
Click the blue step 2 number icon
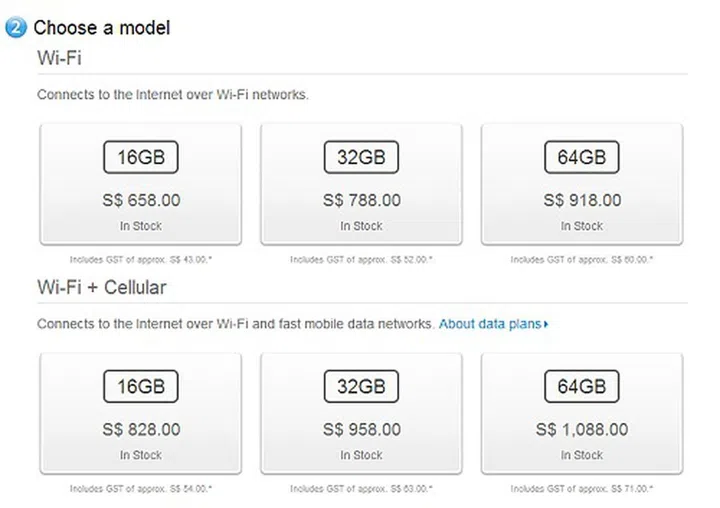(15, 27)
